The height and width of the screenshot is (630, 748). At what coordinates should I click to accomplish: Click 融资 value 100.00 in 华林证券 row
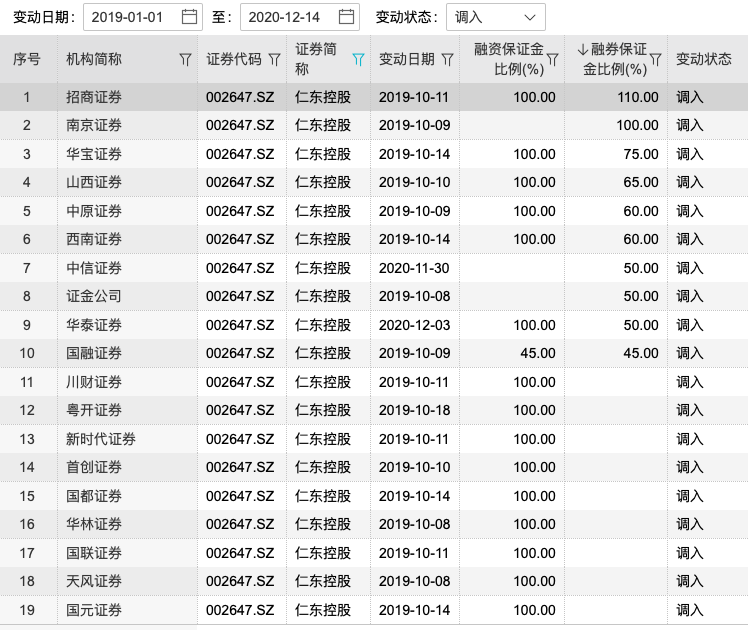[x=534, y=524]
